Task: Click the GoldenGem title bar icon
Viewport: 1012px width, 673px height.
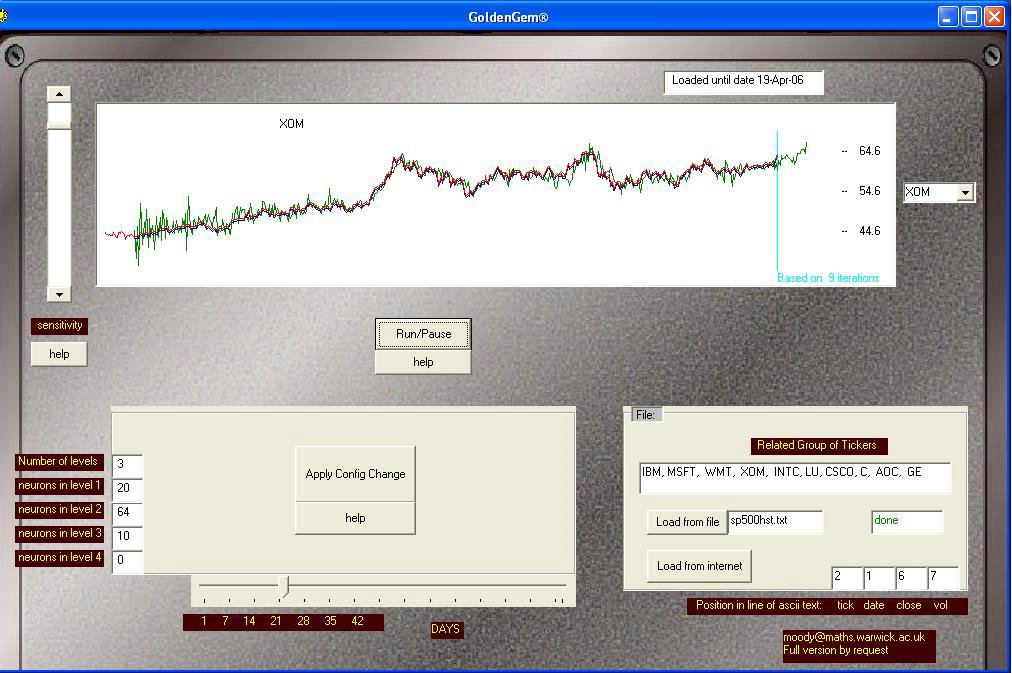Action: pyautogui.click(x=4, y=17)
